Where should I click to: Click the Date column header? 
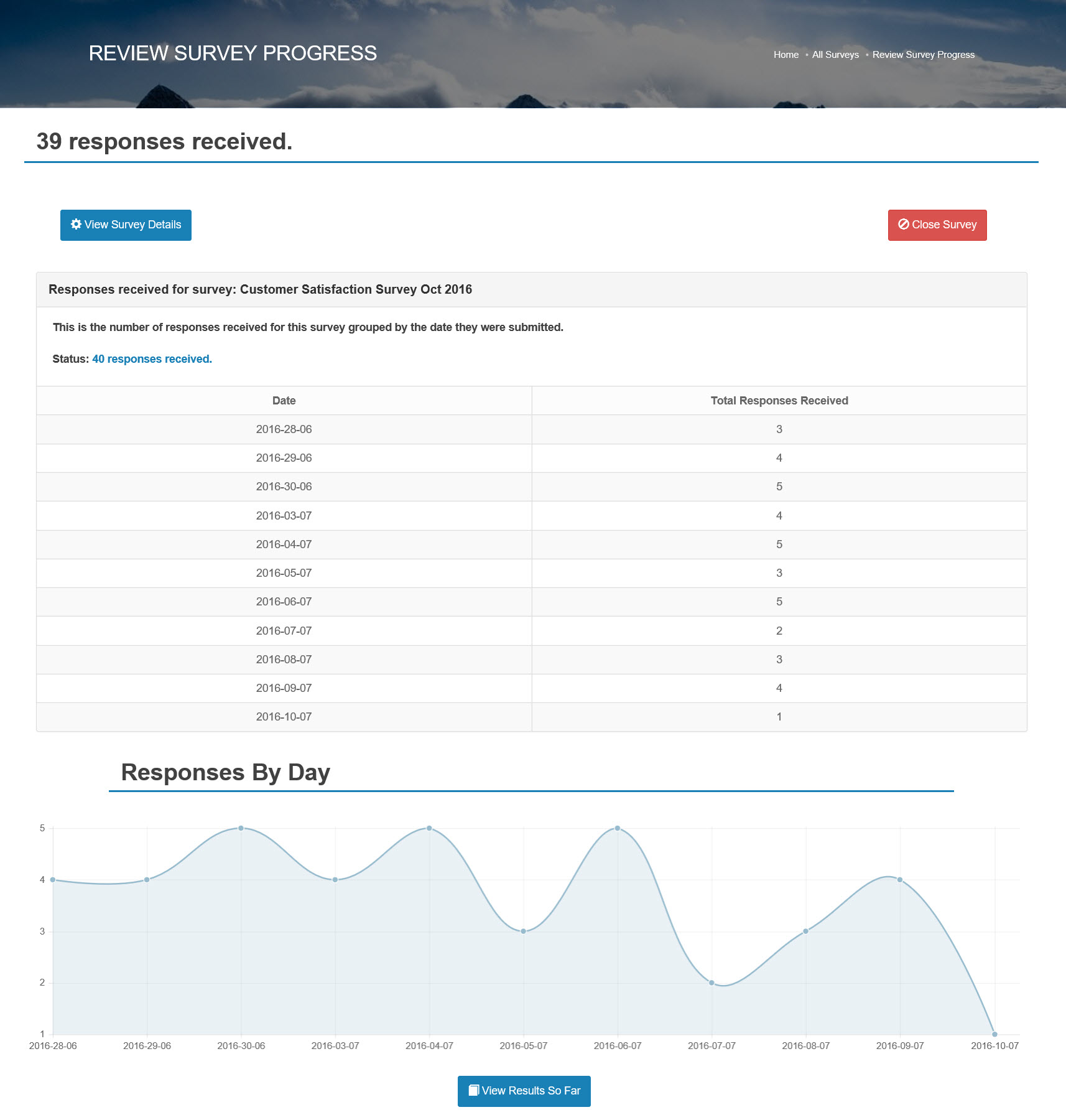coord(284,401)
